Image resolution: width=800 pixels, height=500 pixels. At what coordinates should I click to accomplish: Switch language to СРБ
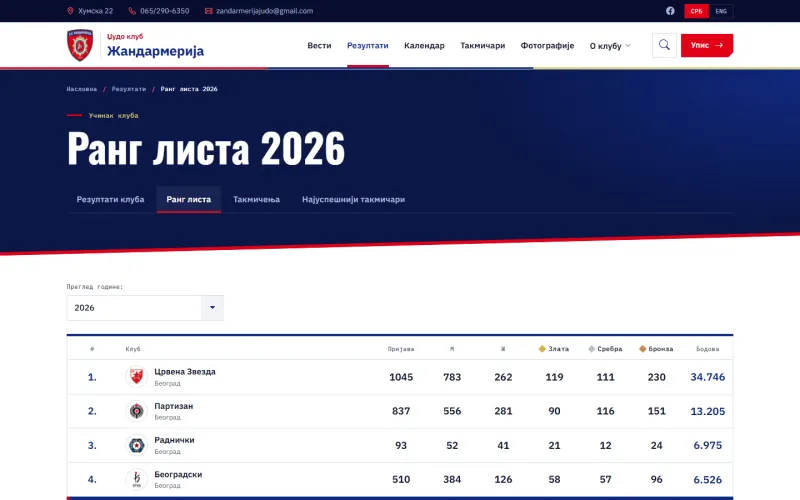[x=696, y=11]
